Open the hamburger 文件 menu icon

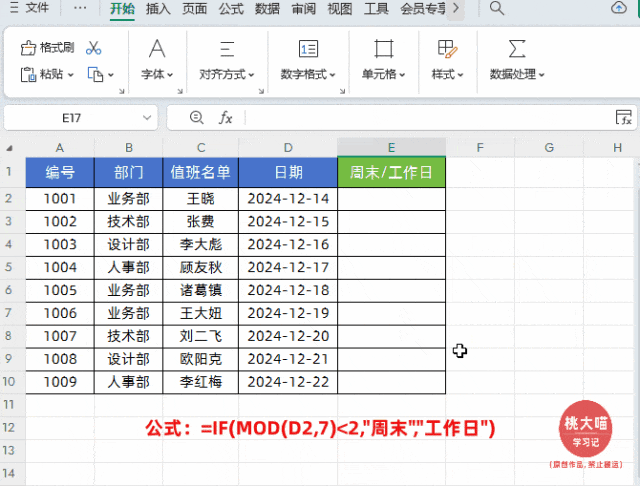[14, 7]
